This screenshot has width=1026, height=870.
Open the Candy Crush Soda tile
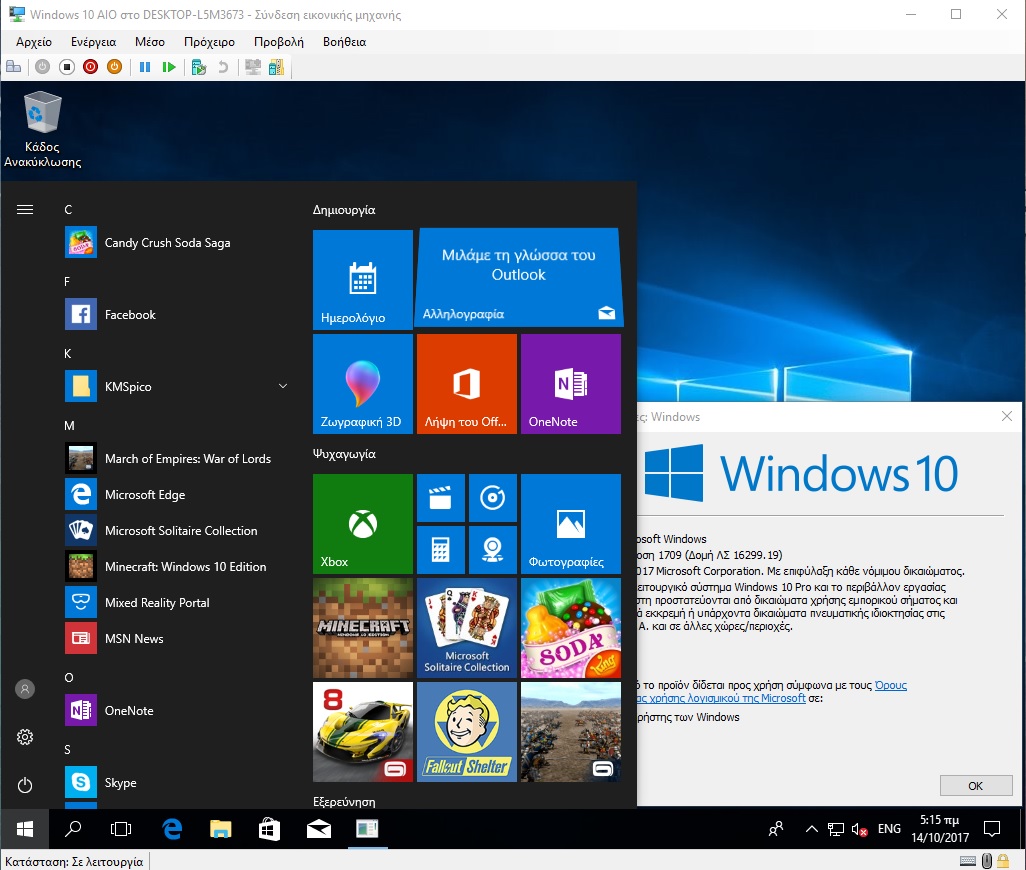click(571, 628)
